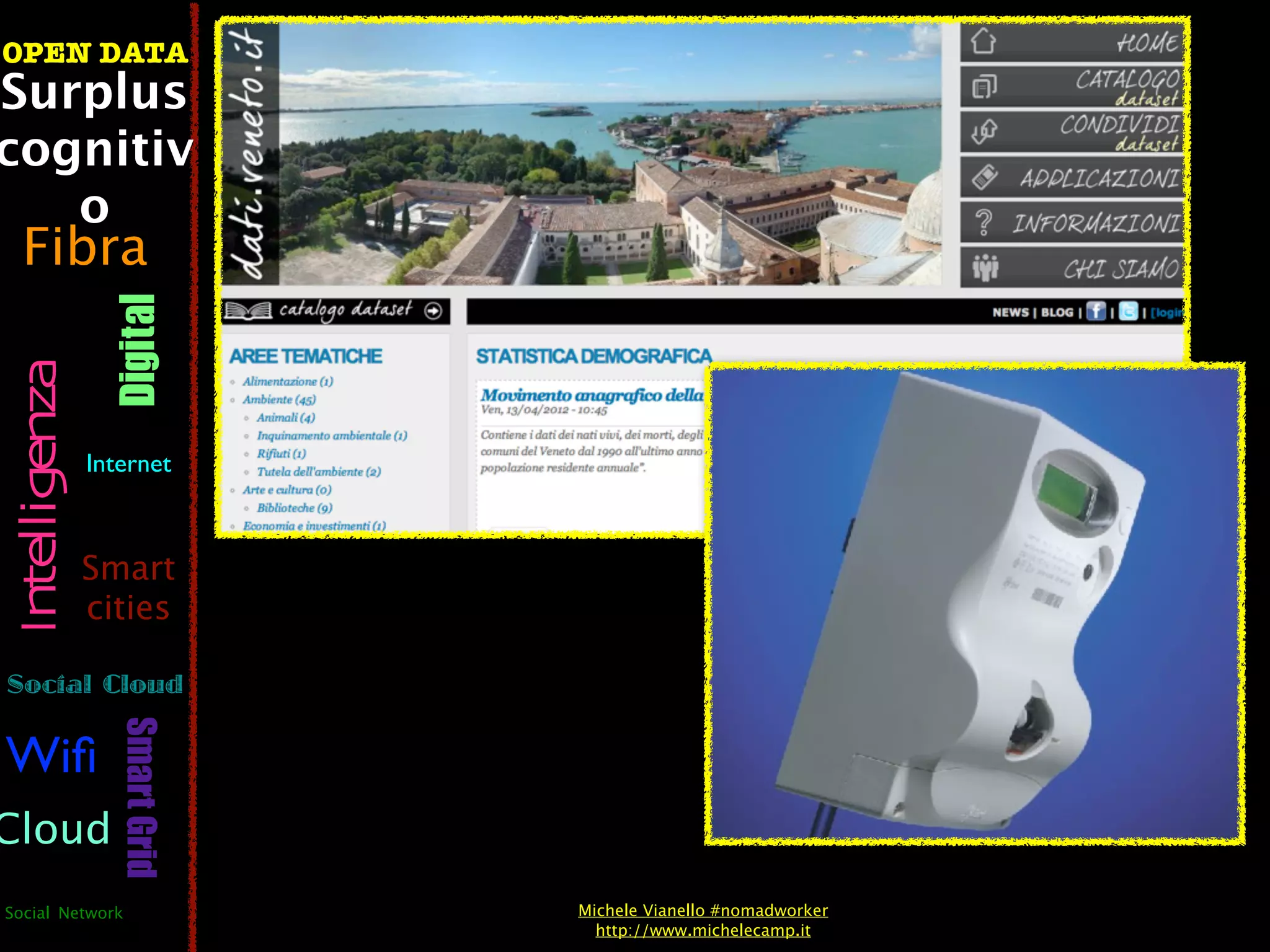Click the catalogo dataset button
Viewport: 1270px width, 952px height.
335,311
